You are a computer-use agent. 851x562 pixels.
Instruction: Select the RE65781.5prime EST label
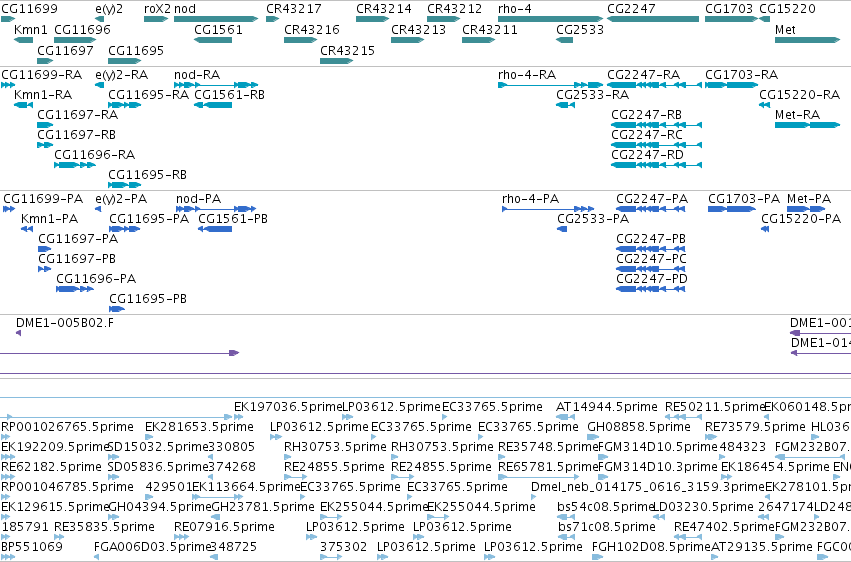coord(548,467)
